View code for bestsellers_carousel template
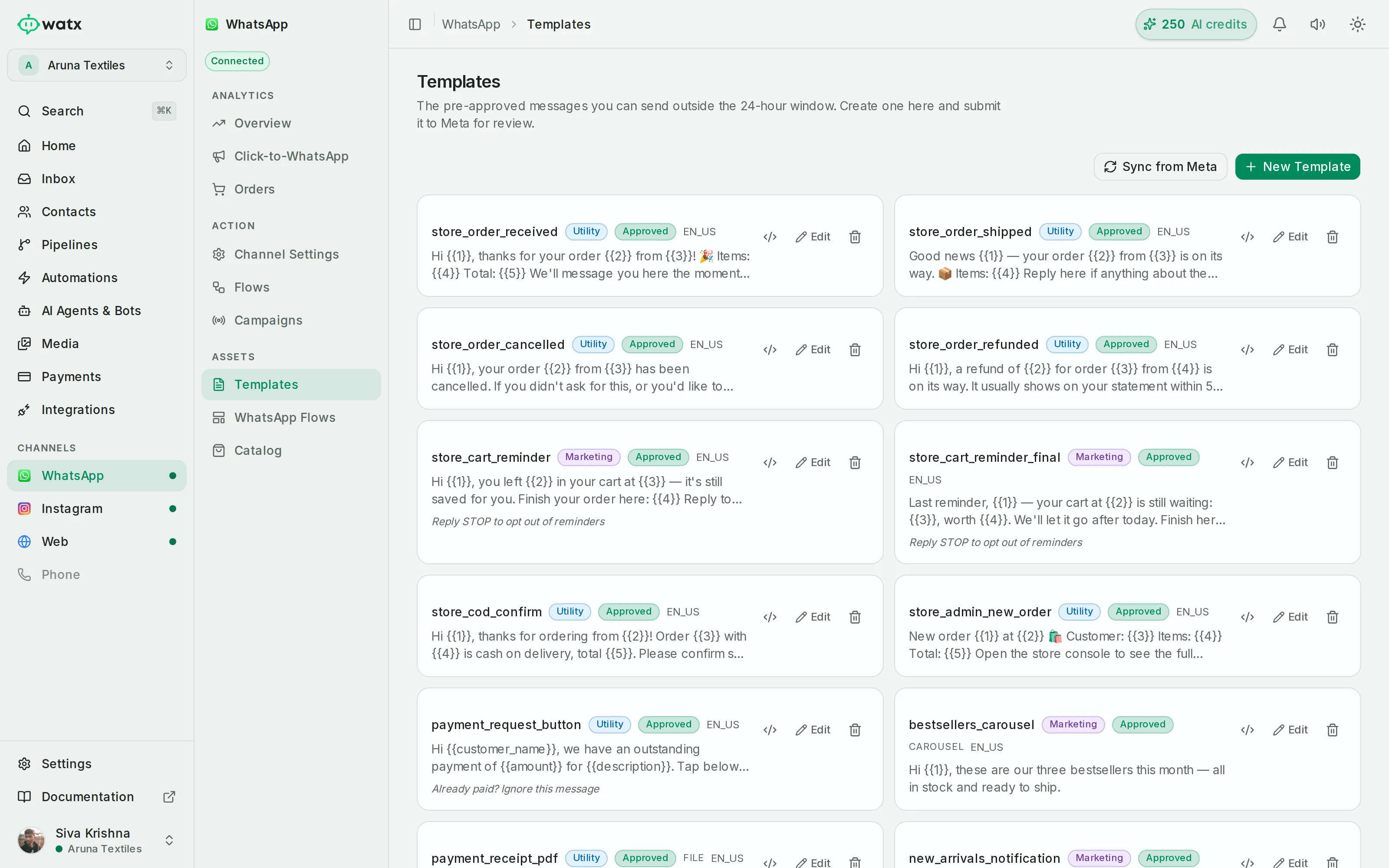This screenshot has height=868, width=1389. point(1247,730)
